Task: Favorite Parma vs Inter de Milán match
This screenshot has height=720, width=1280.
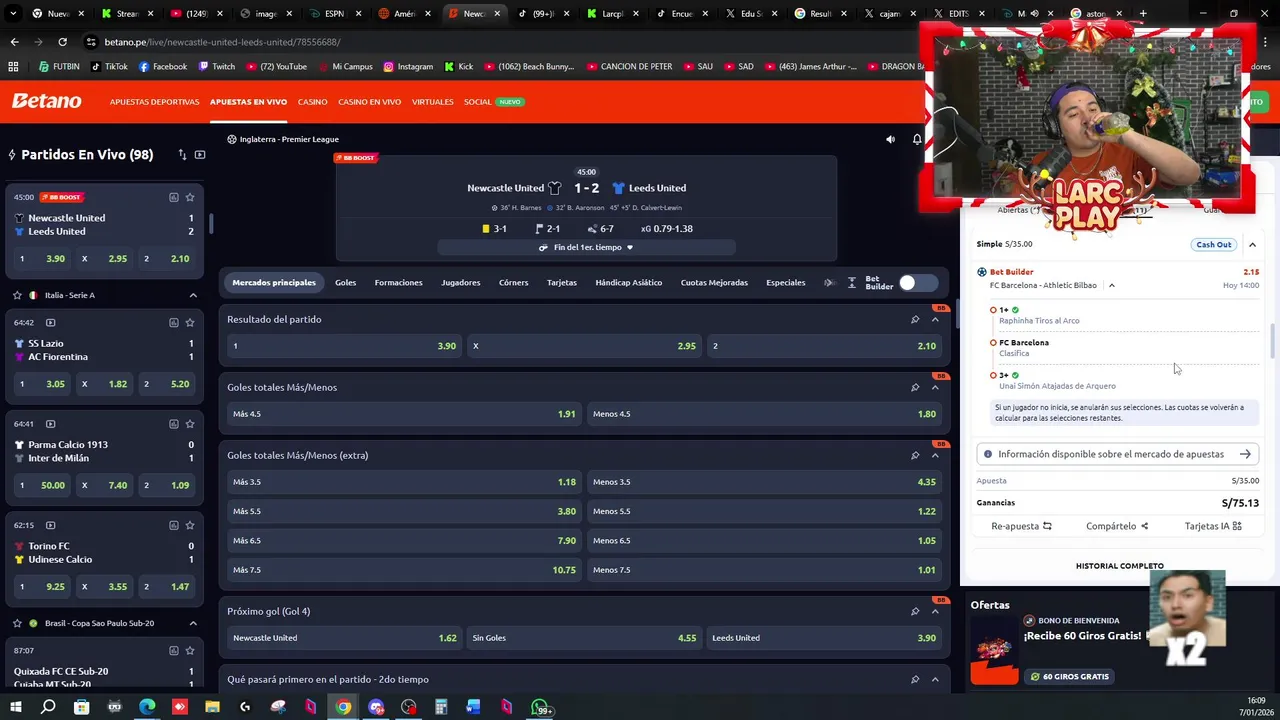Action: pyautogui.click(x=190, y=424)
